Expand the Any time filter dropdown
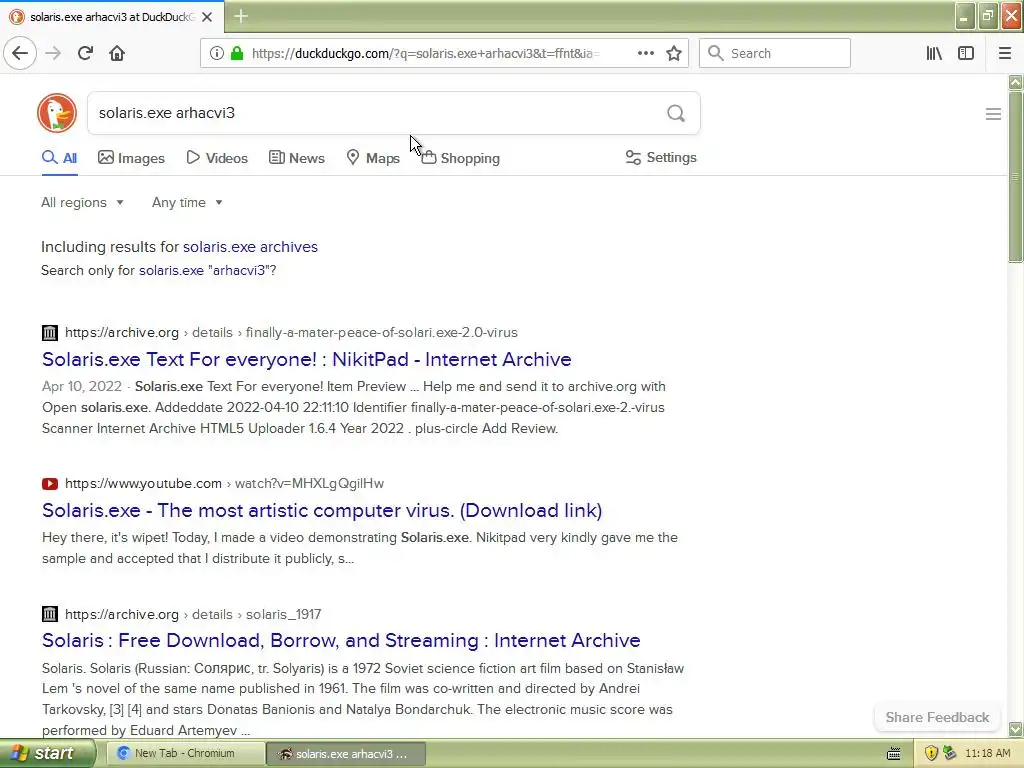The height and width of the screenshot is (768, 1024). 187,202
